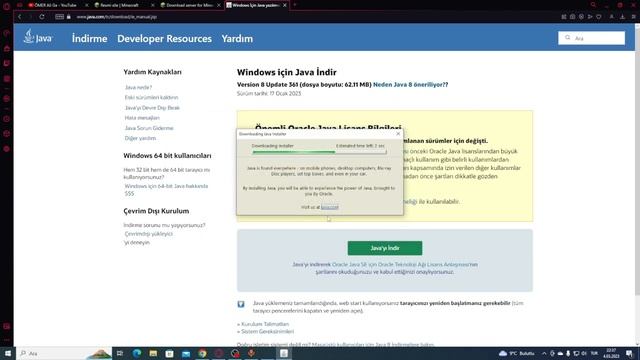This screenshot has height=360, width=640.
Task: Open the Yardım menu
Action: pos(237,38)
